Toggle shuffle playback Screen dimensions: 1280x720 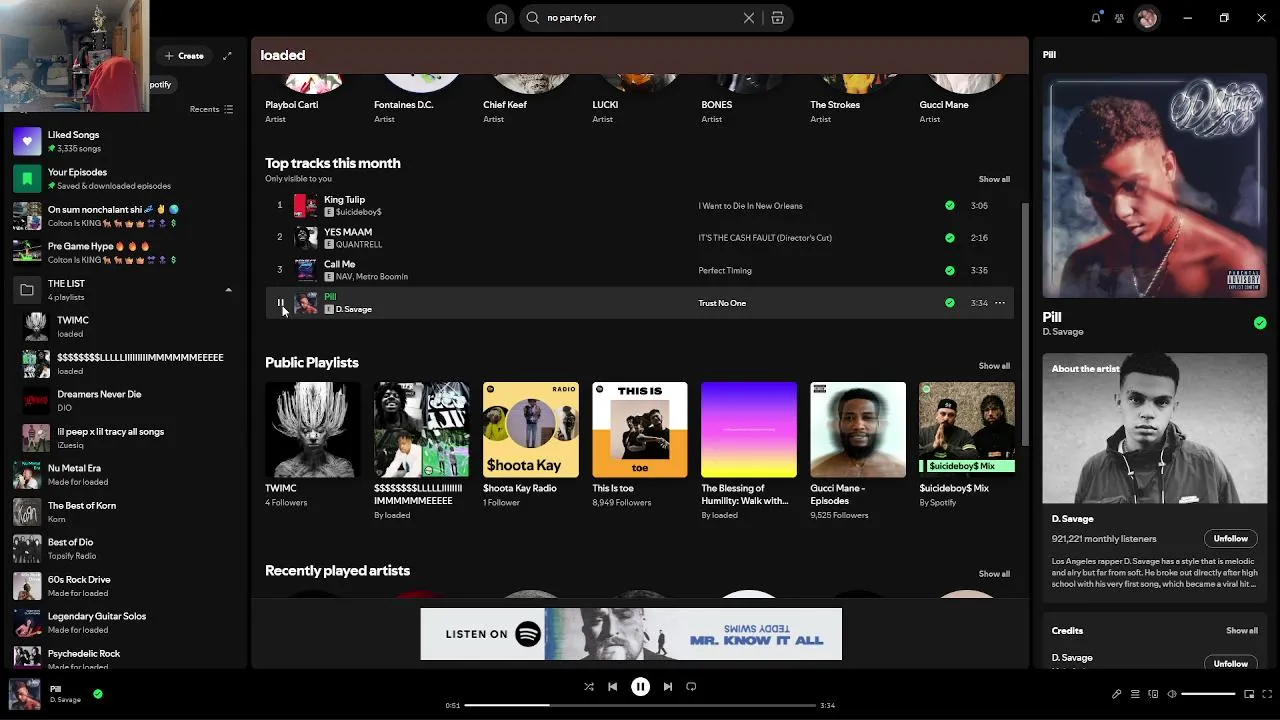coord(589,687)
